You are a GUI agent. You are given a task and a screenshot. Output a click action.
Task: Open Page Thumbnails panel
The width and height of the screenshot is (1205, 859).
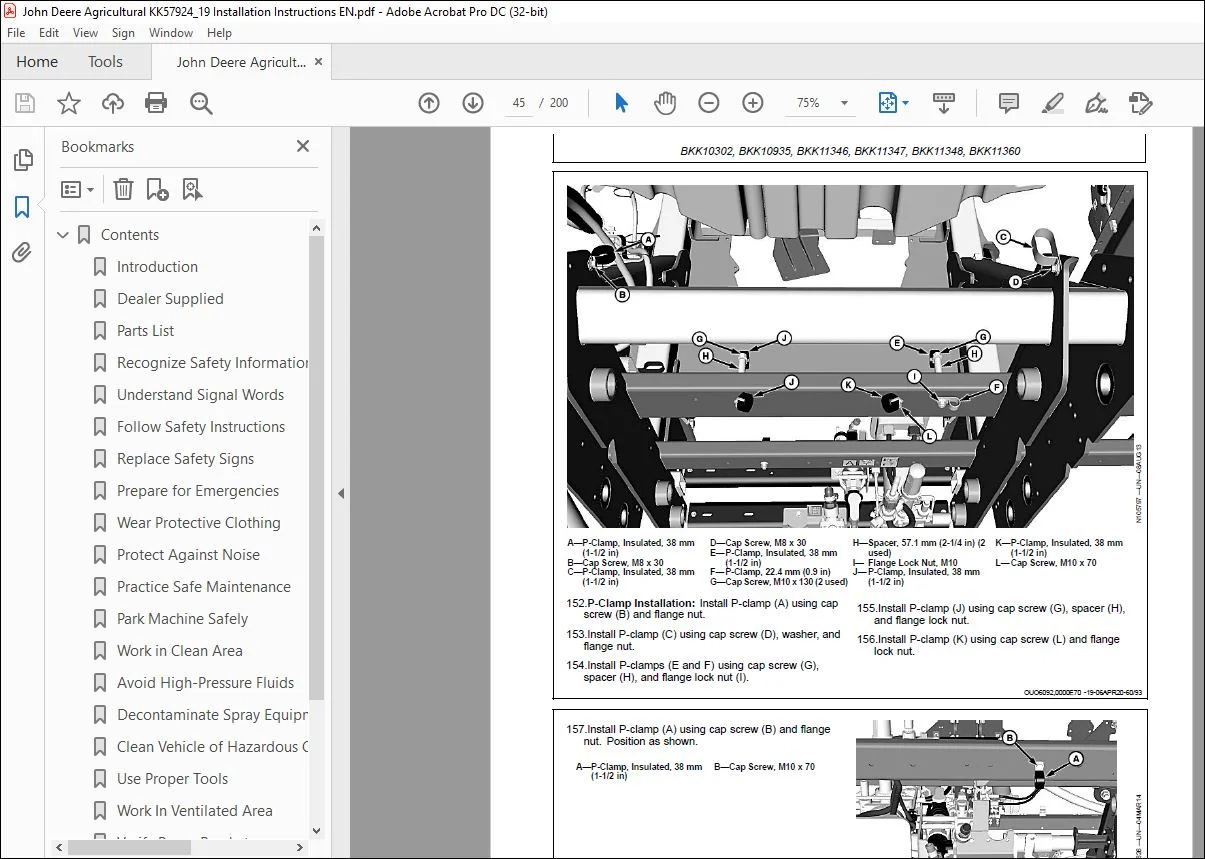click(22, 160)
